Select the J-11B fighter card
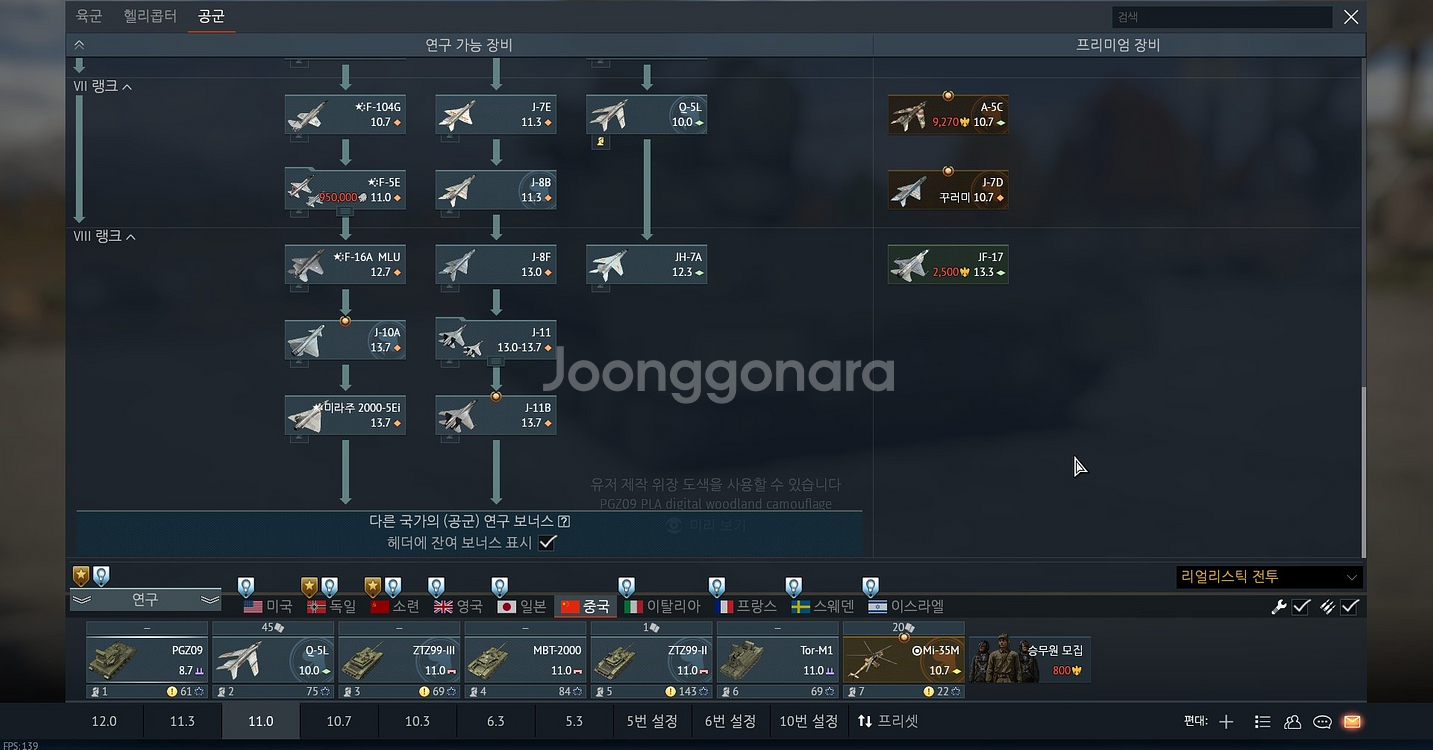The image size is (1433, 750). (496, 414)
